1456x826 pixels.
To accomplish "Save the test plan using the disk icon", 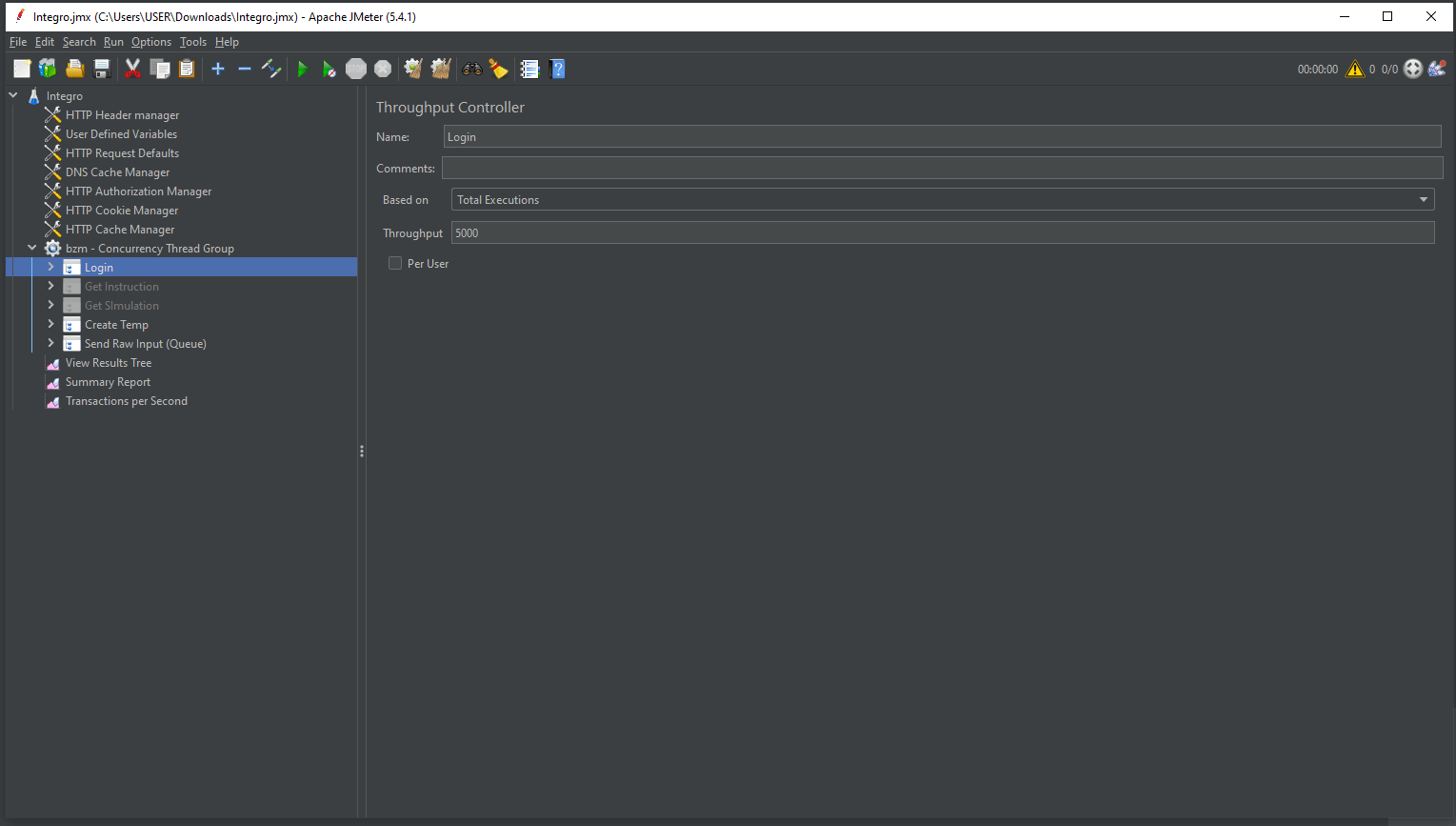I will pyautogui.click(x=102, y=69).
